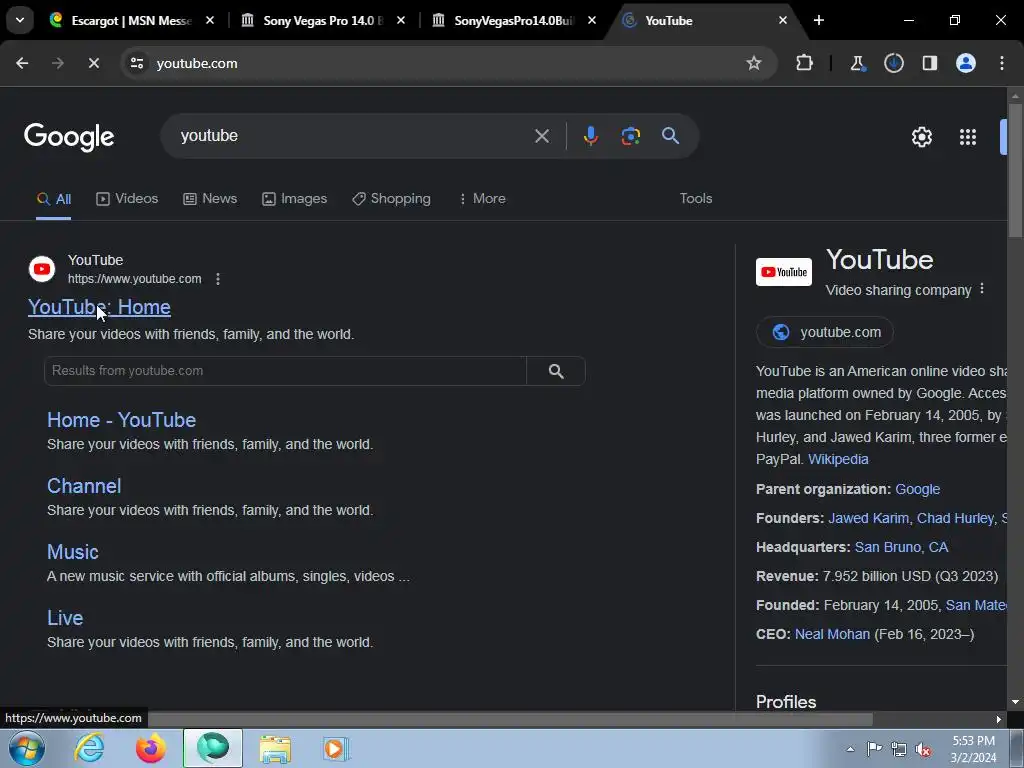Screen dimensions: 1024x768
Task: Open the Google apps grid
Action: pos(968,137)
